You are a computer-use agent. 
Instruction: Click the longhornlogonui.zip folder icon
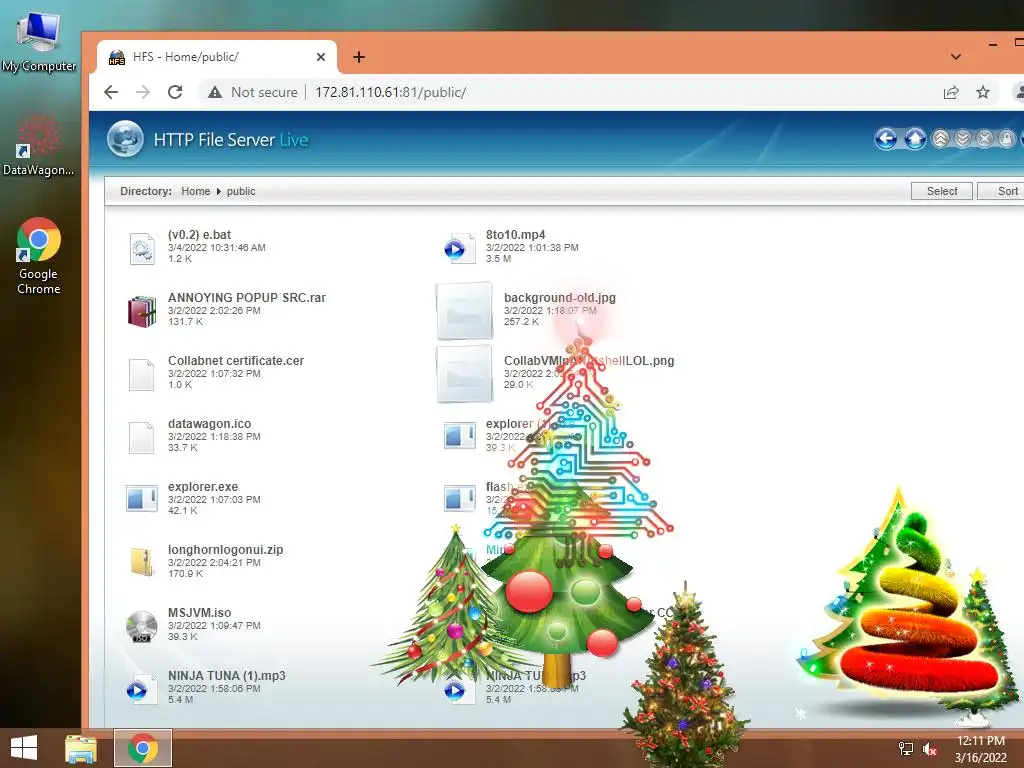[141, 562]
